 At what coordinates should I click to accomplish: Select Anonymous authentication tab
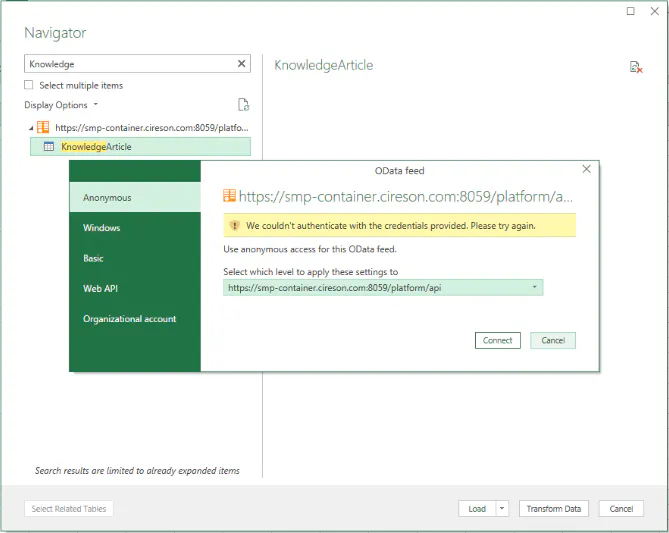135,197
